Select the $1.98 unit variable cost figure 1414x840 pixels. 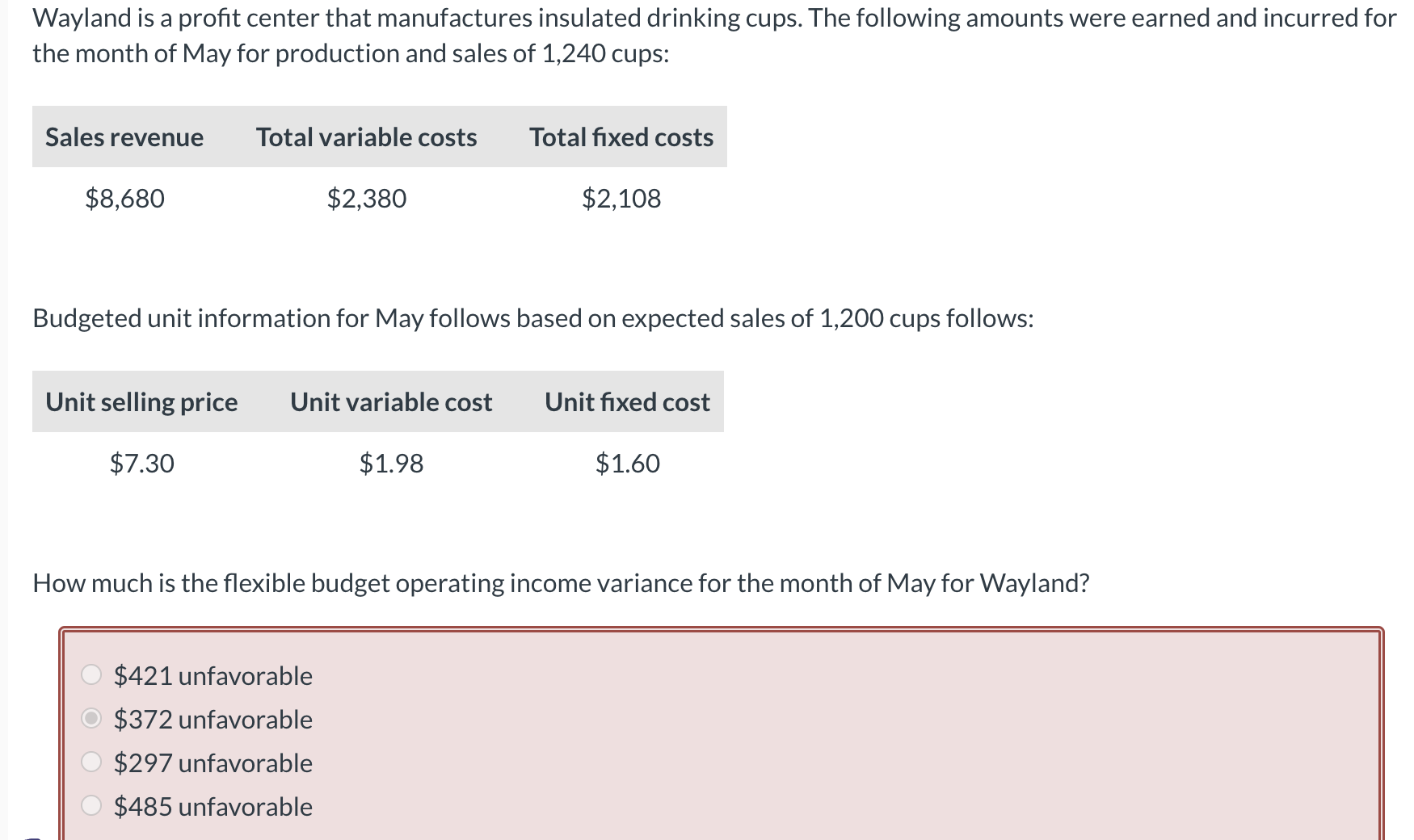(x=392, y=463)
